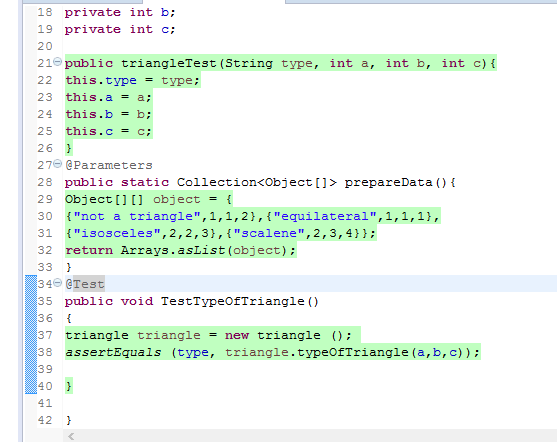This screenshot has height=442, width=557.
Task: Click 'String type' parameter on line 21
Action: click(x=269, y=63)
